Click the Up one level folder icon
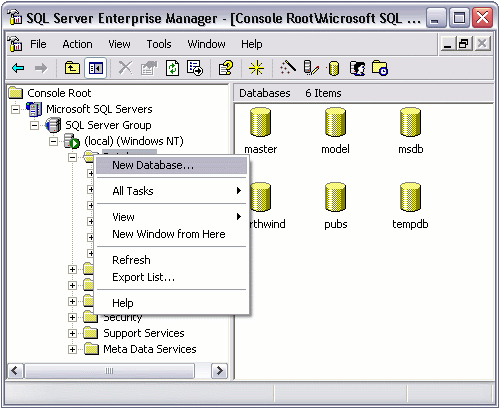Screen dimensions: 499x408 click(x=72, y=68)
